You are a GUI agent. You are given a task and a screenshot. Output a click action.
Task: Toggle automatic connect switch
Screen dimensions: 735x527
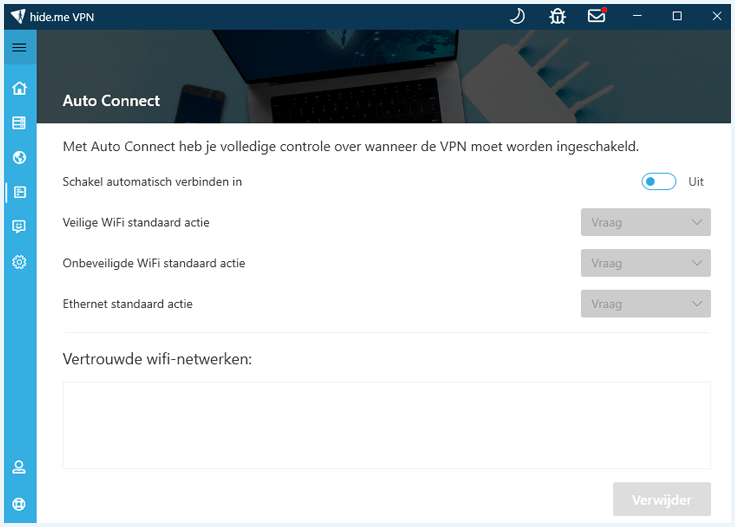click(659, 181)
